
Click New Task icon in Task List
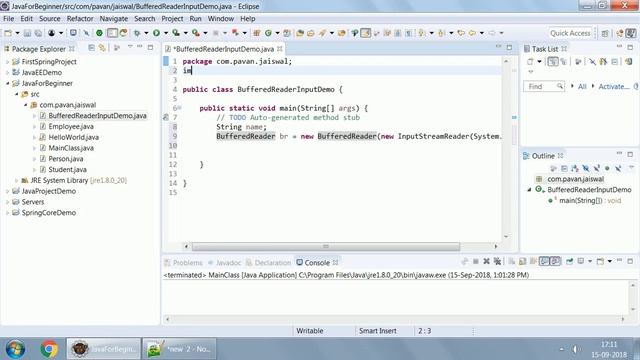(530, 62)
